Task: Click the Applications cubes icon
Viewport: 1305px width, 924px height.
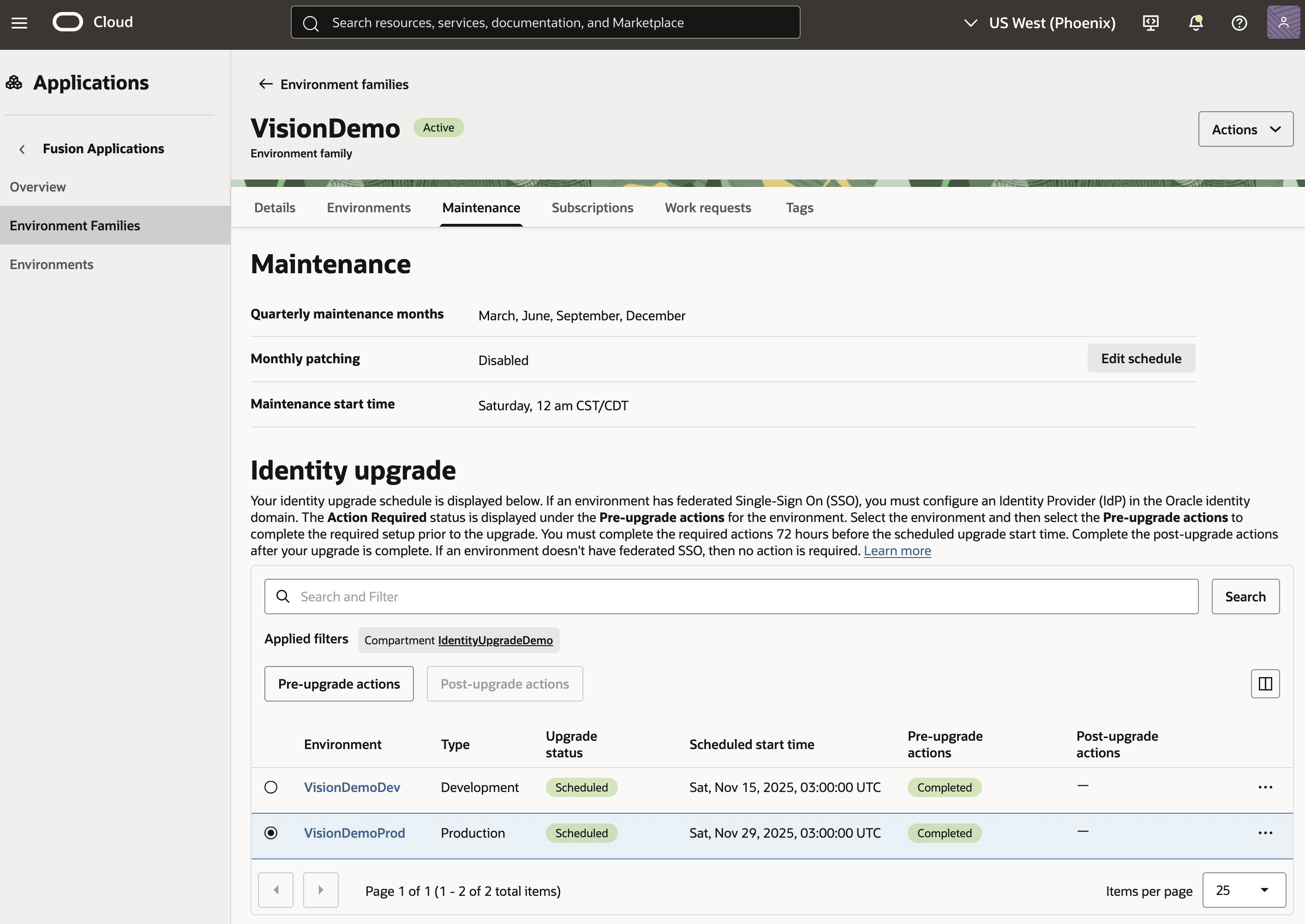Action: 14,83
